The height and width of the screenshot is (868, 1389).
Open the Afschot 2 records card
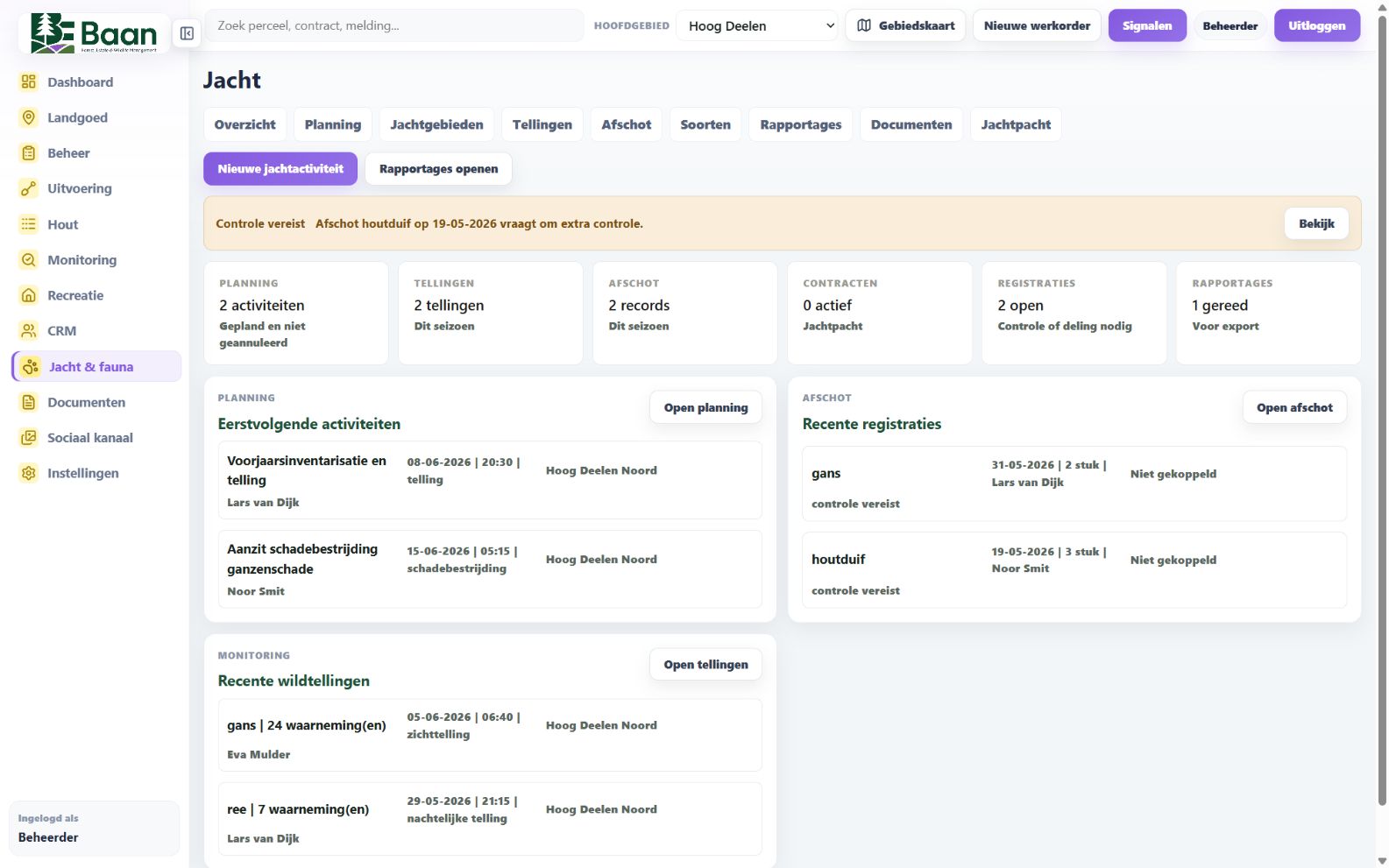[x=685, y=313]
